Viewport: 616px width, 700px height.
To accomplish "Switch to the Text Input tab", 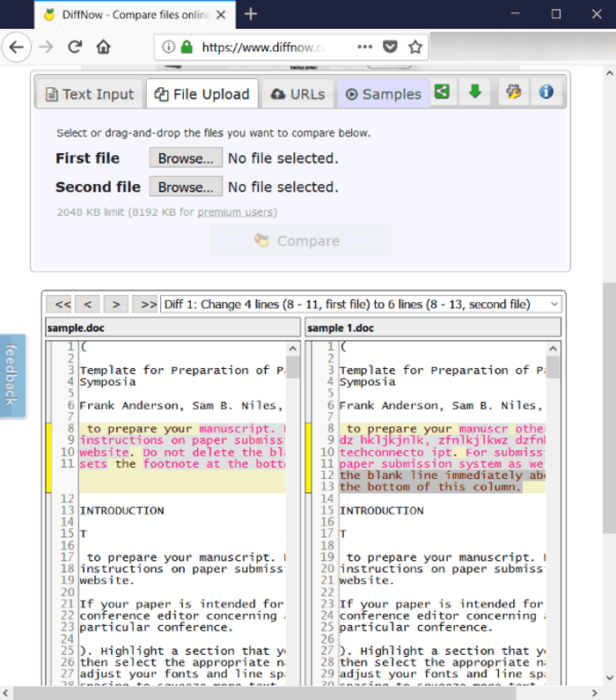I will point(88,94).
